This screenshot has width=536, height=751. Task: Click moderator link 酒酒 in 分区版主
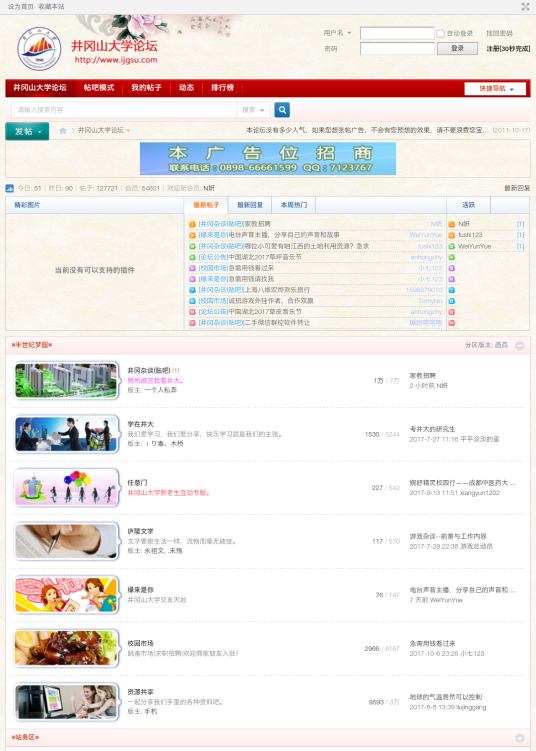click(x=501, y=345)
